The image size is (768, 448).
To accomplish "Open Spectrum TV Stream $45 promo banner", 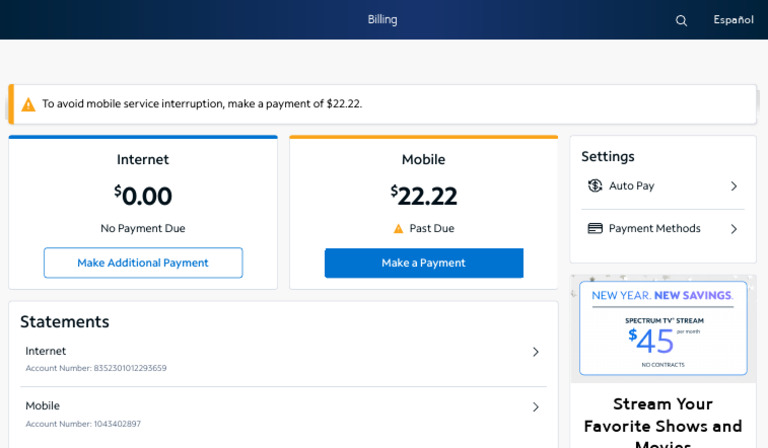I will click(x=663, y=328).
